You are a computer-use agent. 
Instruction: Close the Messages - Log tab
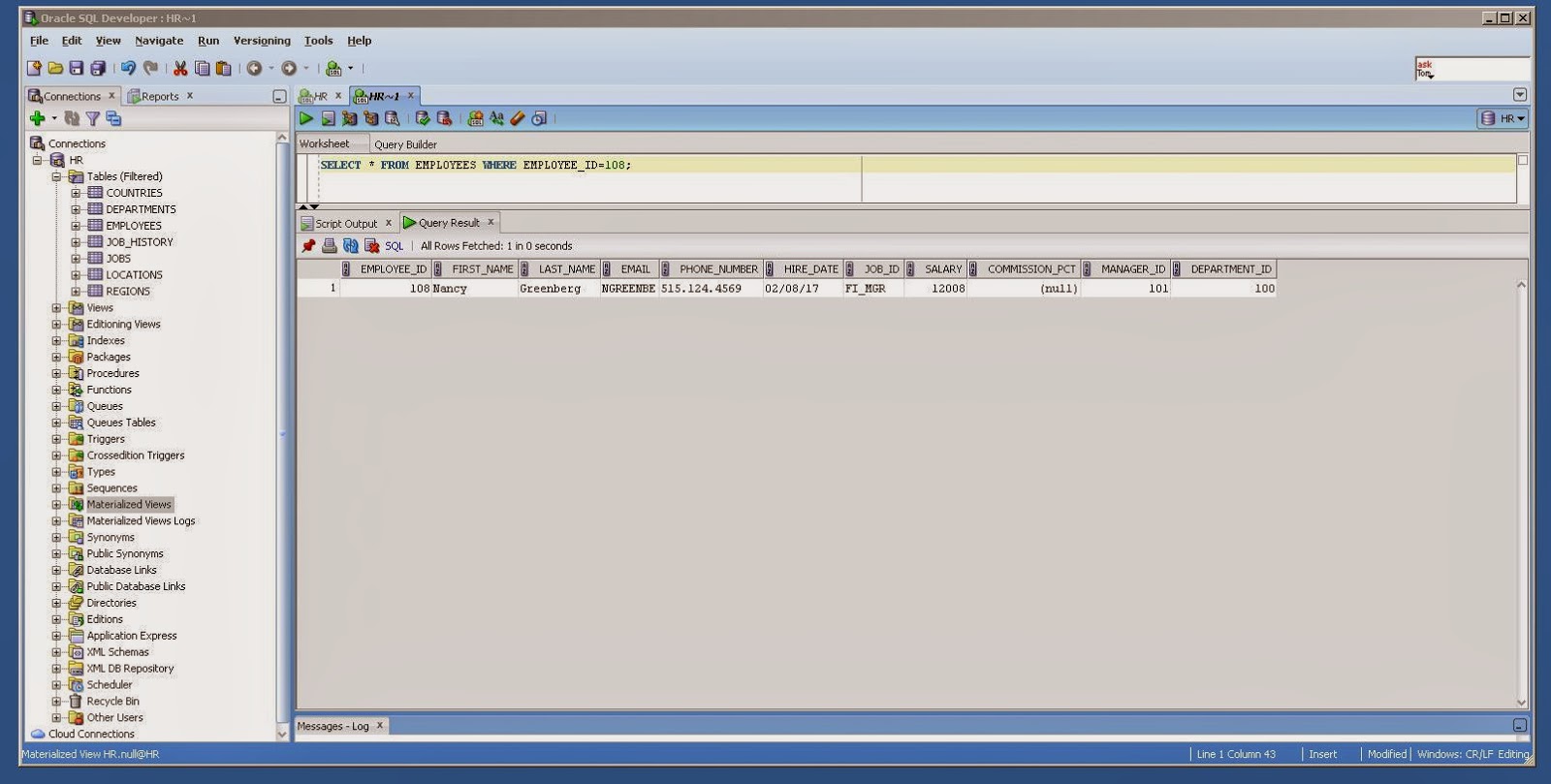380,725
